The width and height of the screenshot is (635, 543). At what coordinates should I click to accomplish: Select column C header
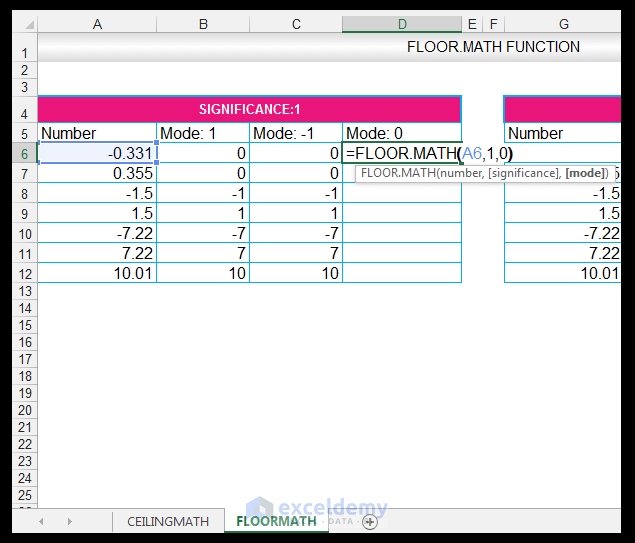pos(296,24)
